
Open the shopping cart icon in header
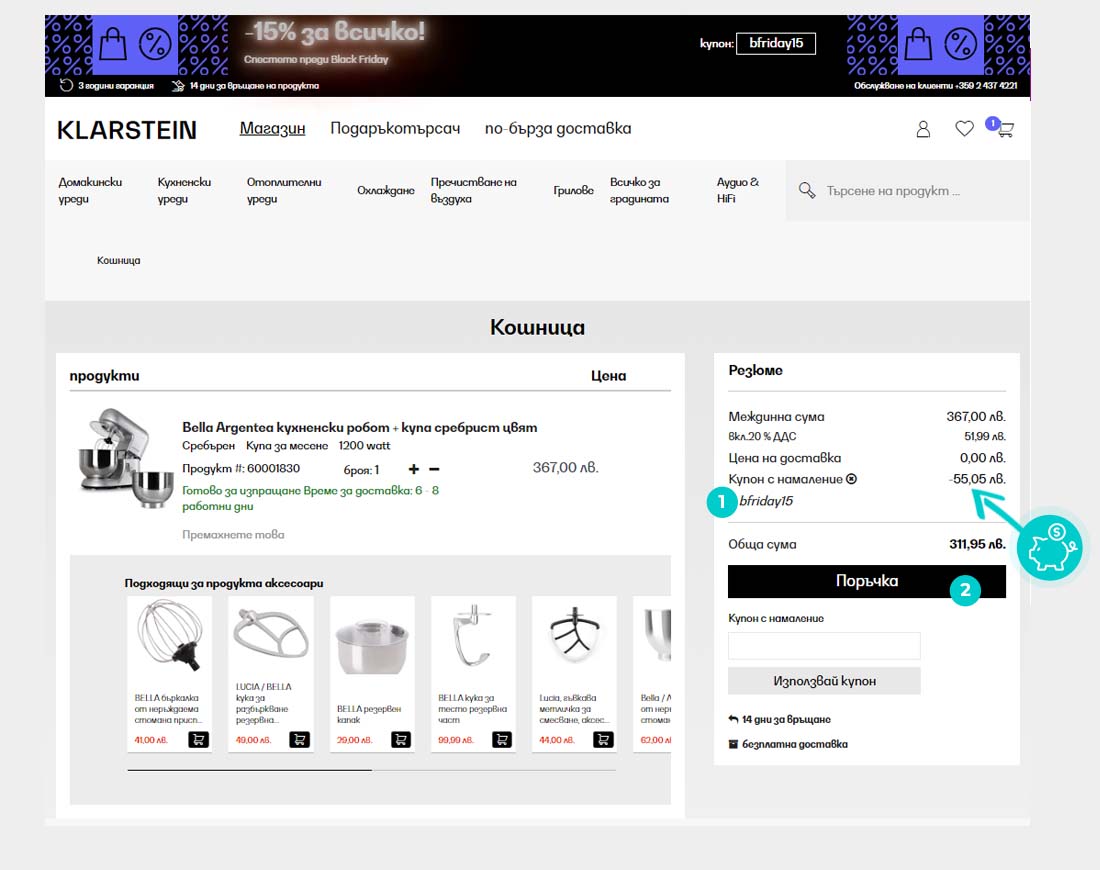pos(1004,129)
